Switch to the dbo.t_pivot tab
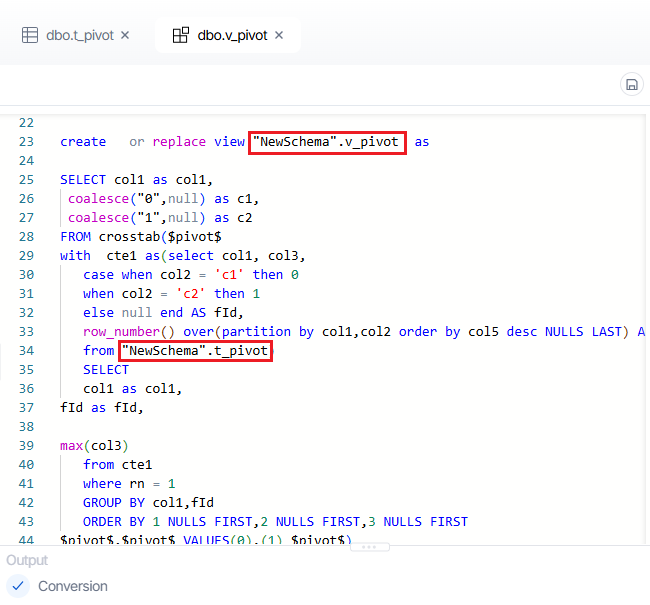 pyautogui.click(x=81, y=35)
